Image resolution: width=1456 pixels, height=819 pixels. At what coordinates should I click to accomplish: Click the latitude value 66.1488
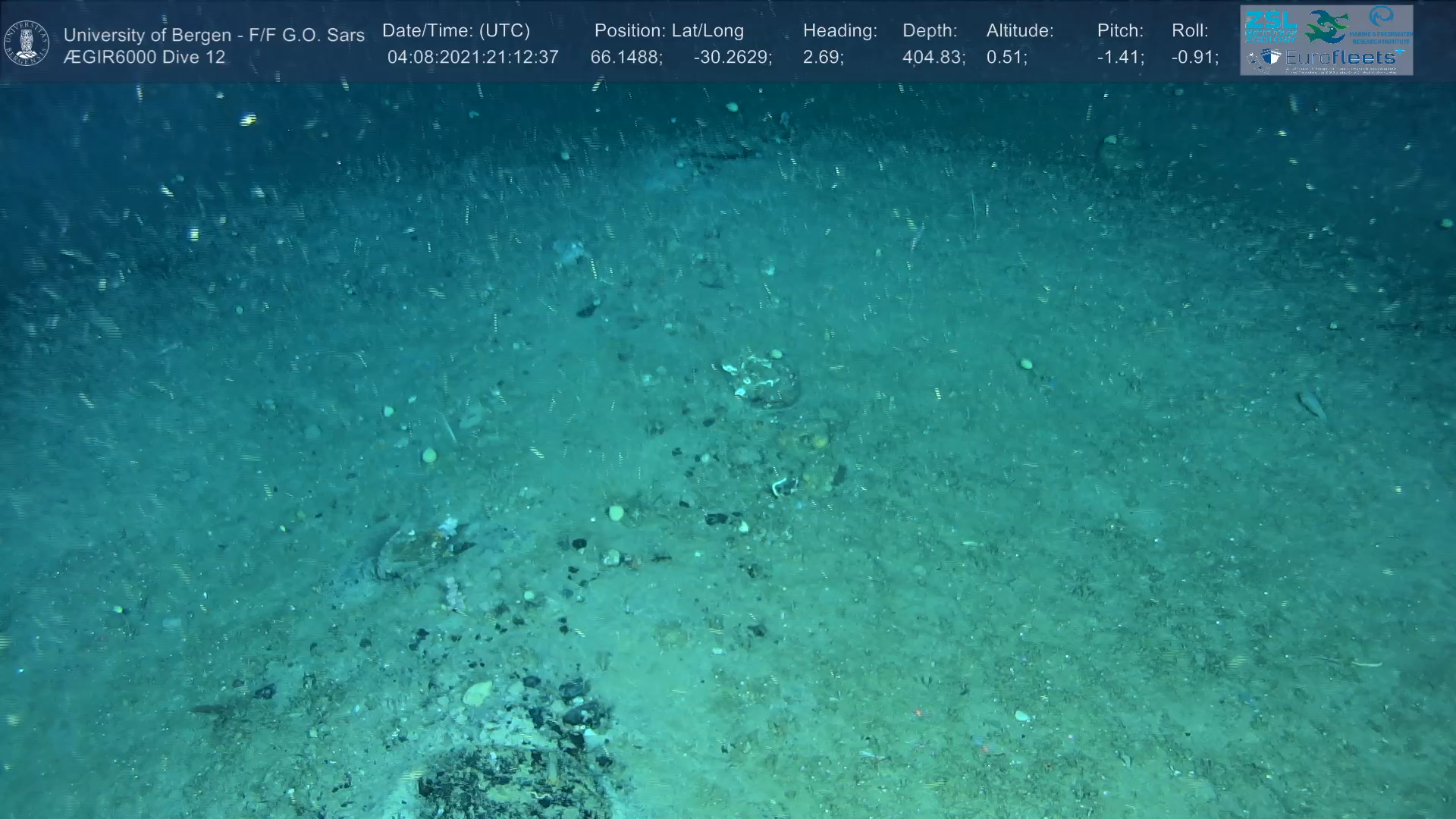pyautogui.click(x=626, y=58)
